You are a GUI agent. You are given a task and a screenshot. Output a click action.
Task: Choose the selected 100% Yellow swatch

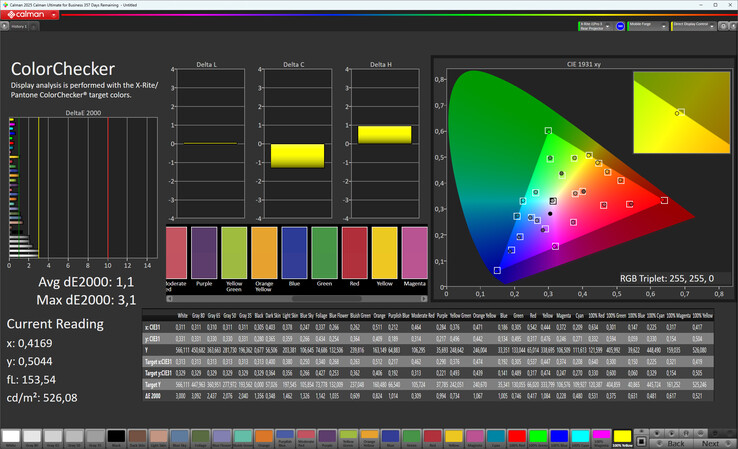(621, 438)
